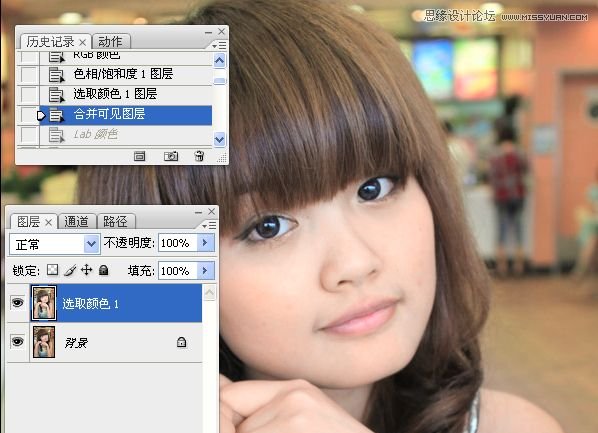
Task: Hide the 选取颜色 1 layer
Action: click(17, 303)
